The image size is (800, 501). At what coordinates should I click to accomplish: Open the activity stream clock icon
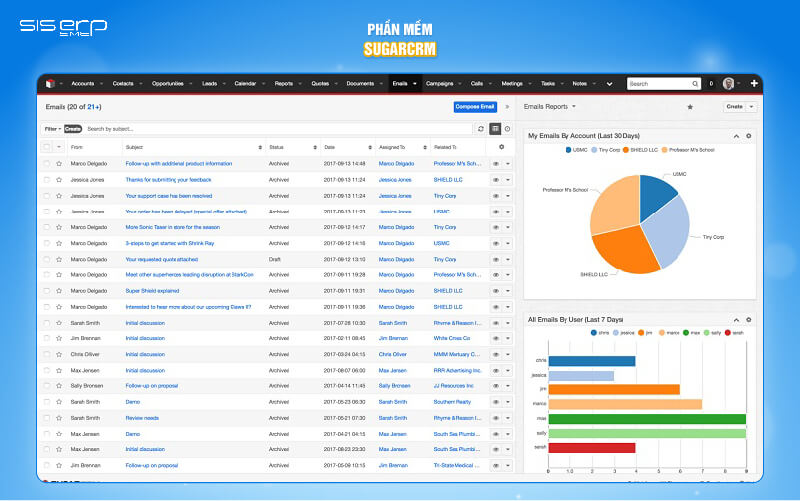(x=508, y=129)
